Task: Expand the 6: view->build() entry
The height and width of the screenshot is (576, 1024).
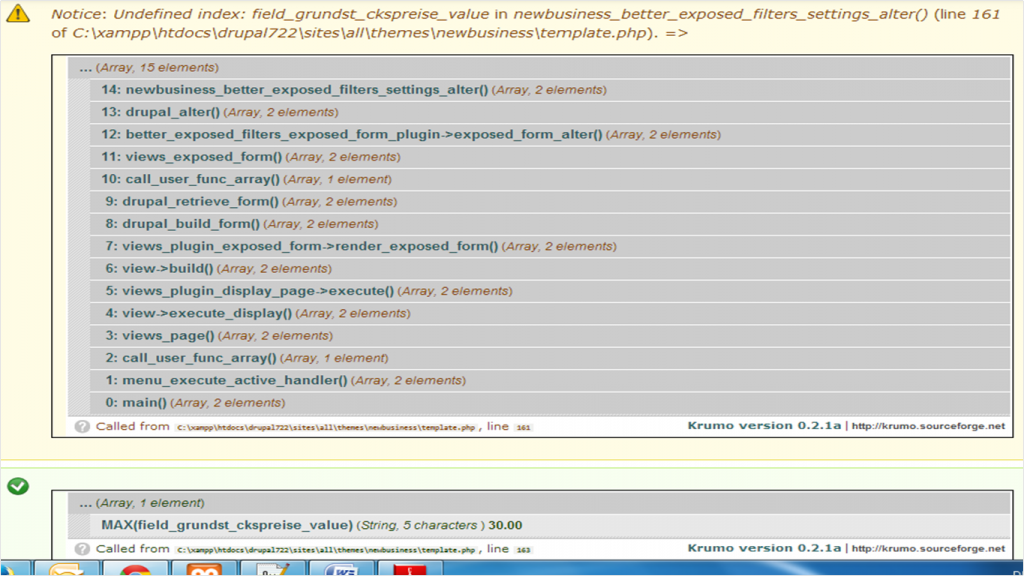Action: pos(160,269)
